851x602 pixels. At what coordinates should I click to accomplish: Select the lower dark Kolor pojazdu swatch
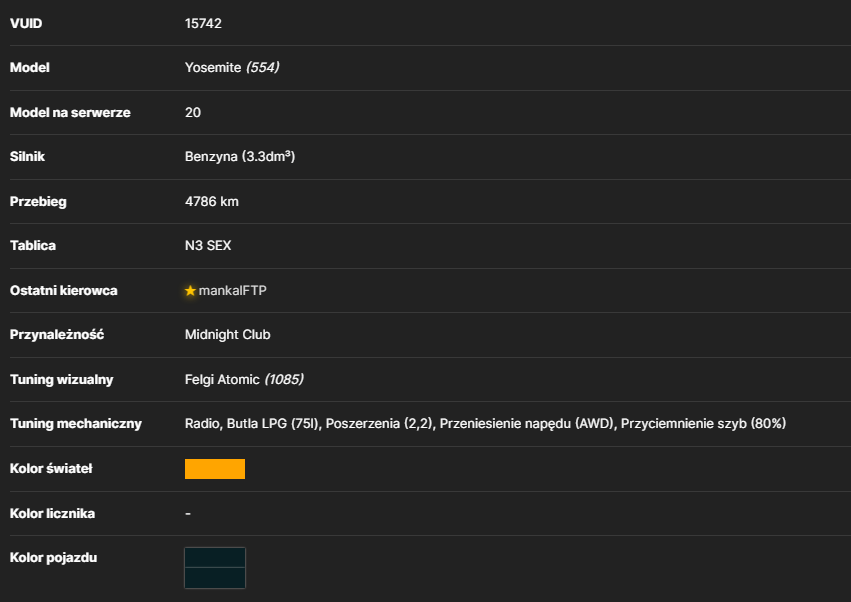[215, 578]
